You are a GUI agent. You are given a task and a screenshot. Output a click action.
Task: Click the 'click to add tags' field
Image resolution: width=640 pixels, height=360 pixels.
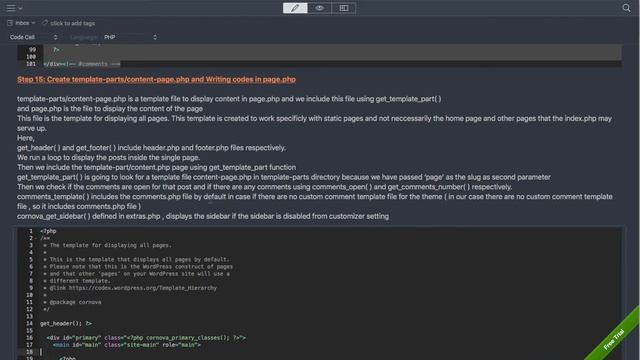point(73,23)
